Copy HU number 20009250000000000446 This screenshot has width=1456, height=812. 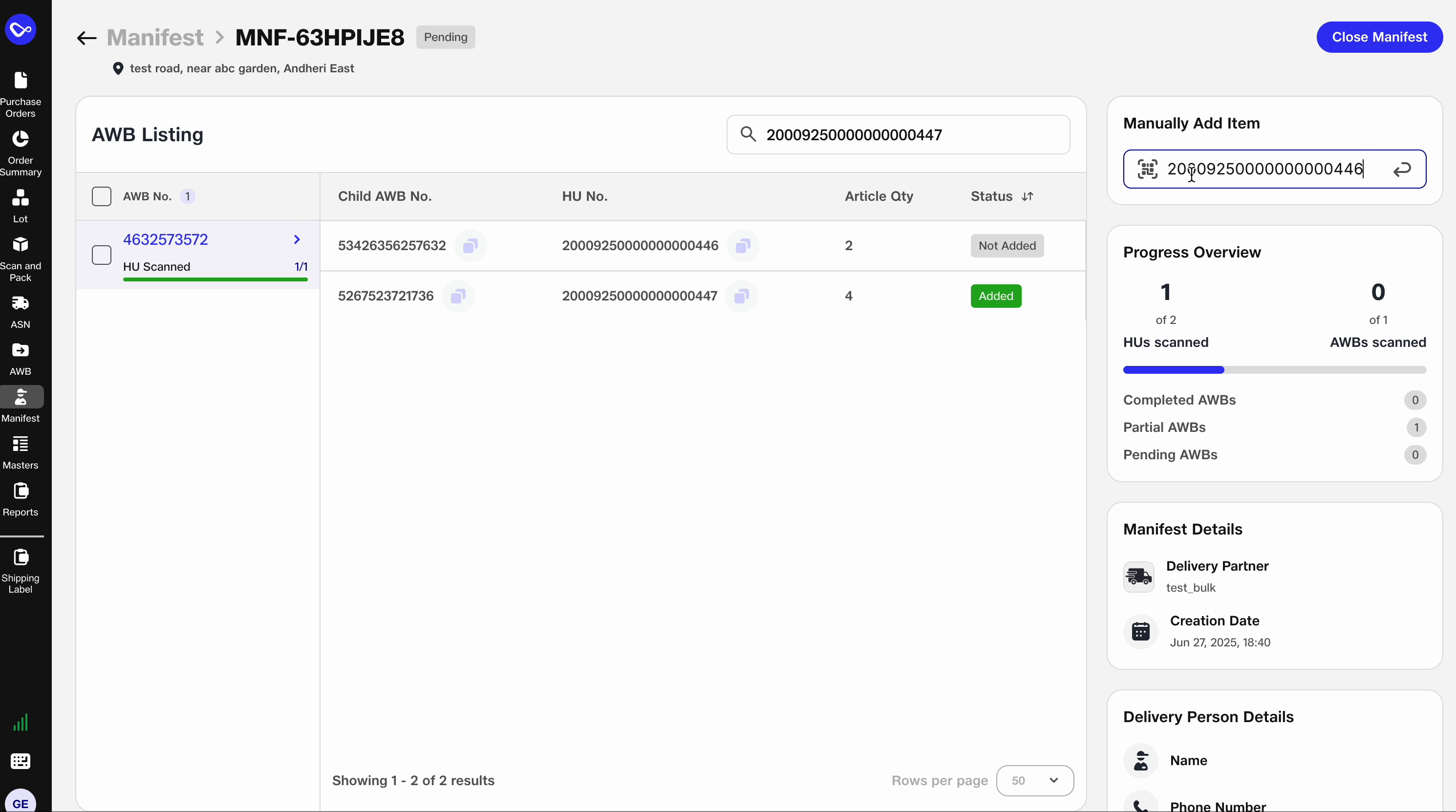(x=743, y=246)
